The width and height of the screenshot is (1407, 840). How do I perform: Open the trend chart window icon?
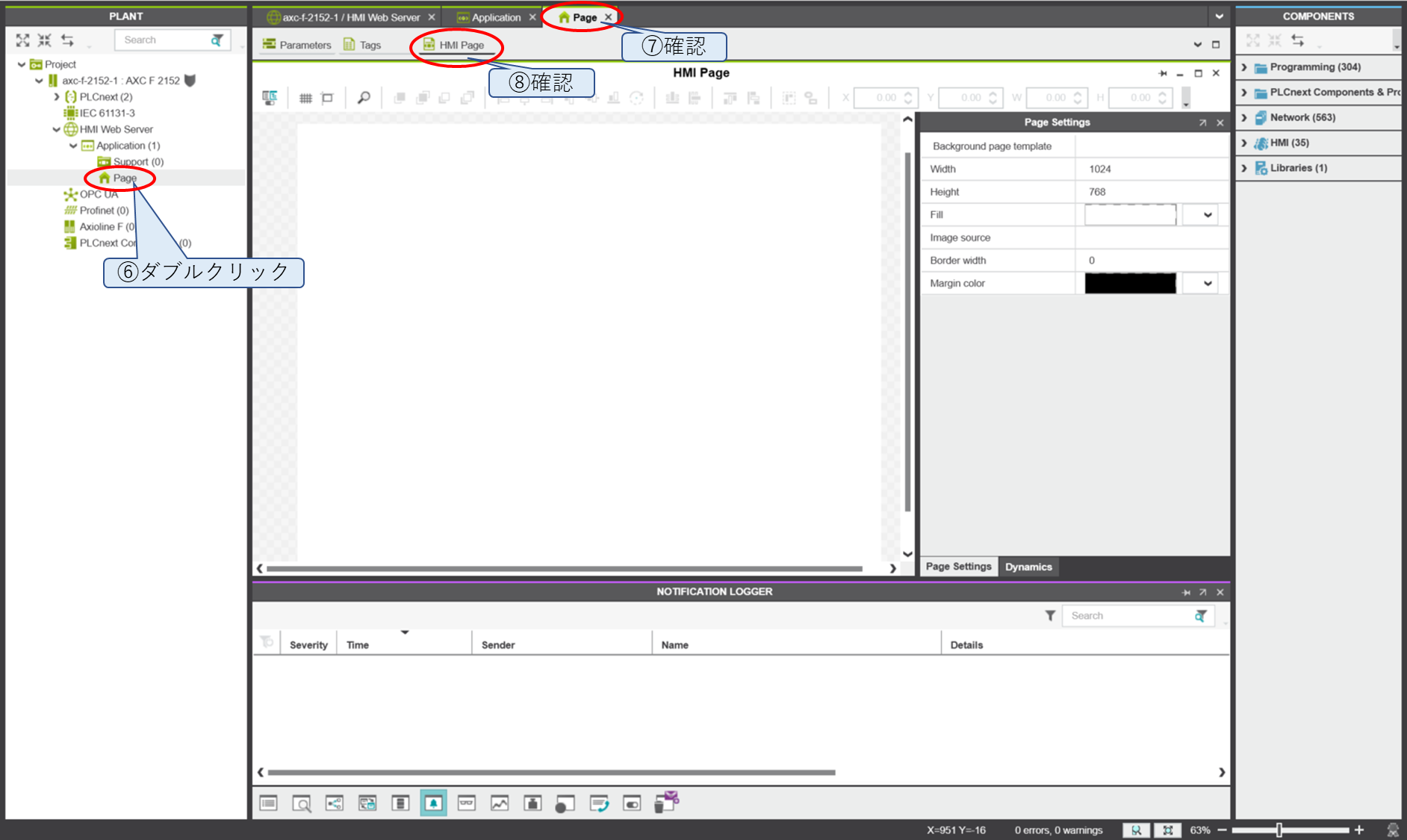coord(500,803)
